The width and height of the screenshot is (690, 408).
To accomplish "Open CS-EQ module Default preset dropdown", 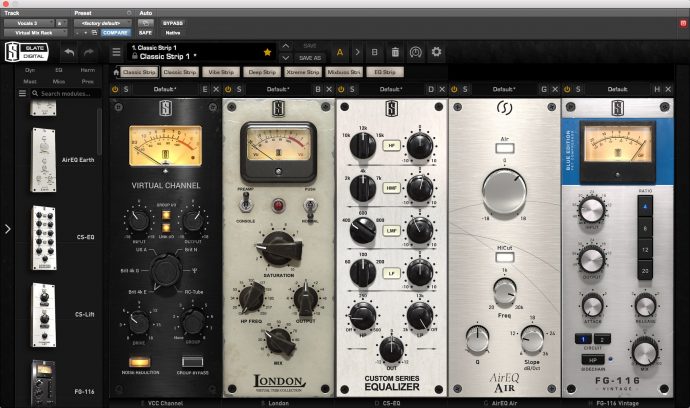I will coord(391,89).
